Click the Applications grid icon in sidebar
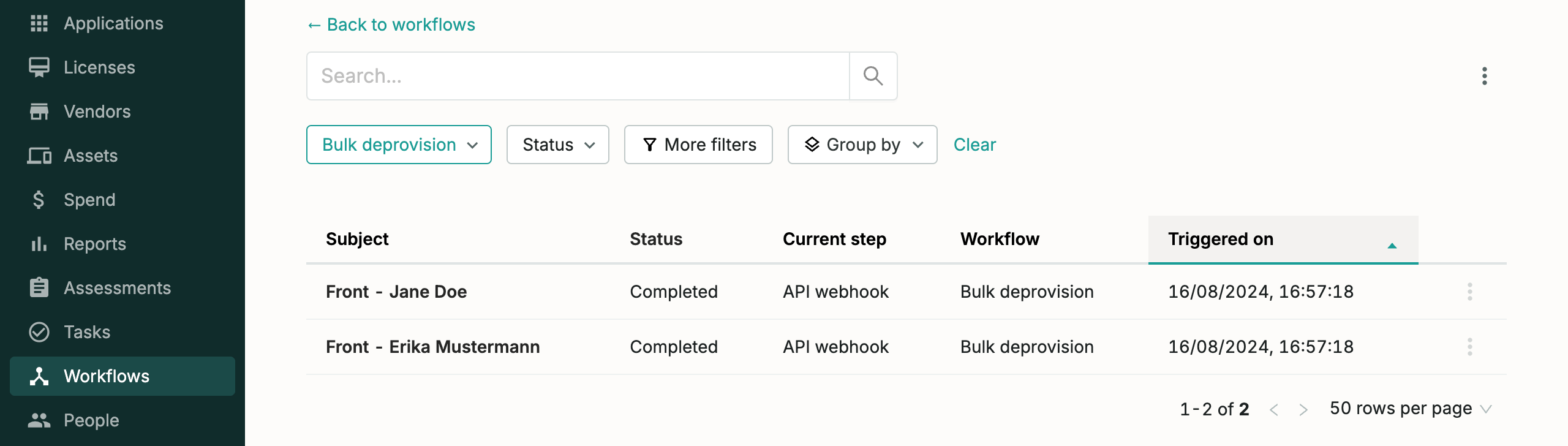 coord(39,23)
